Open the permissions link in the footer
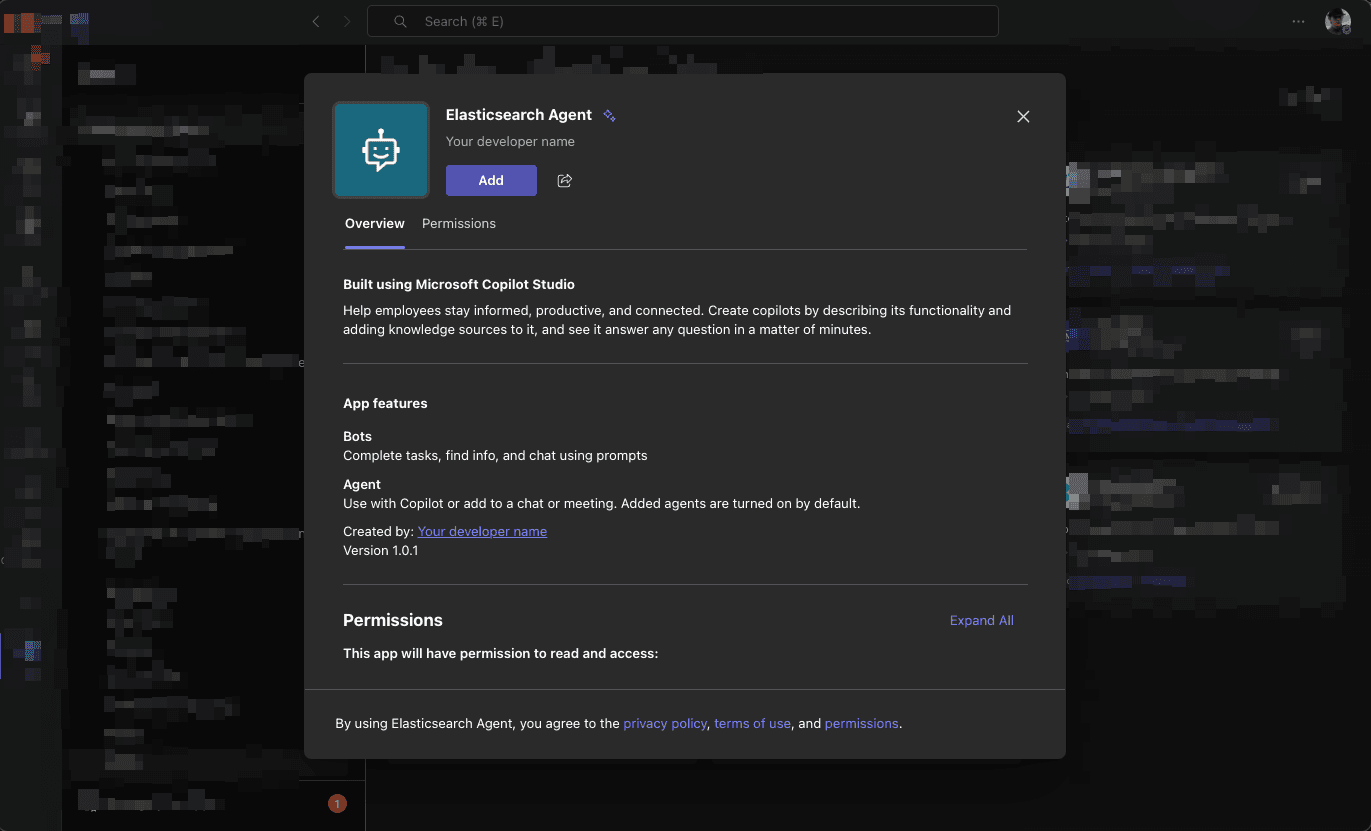1371x831 pixels. 861,724
